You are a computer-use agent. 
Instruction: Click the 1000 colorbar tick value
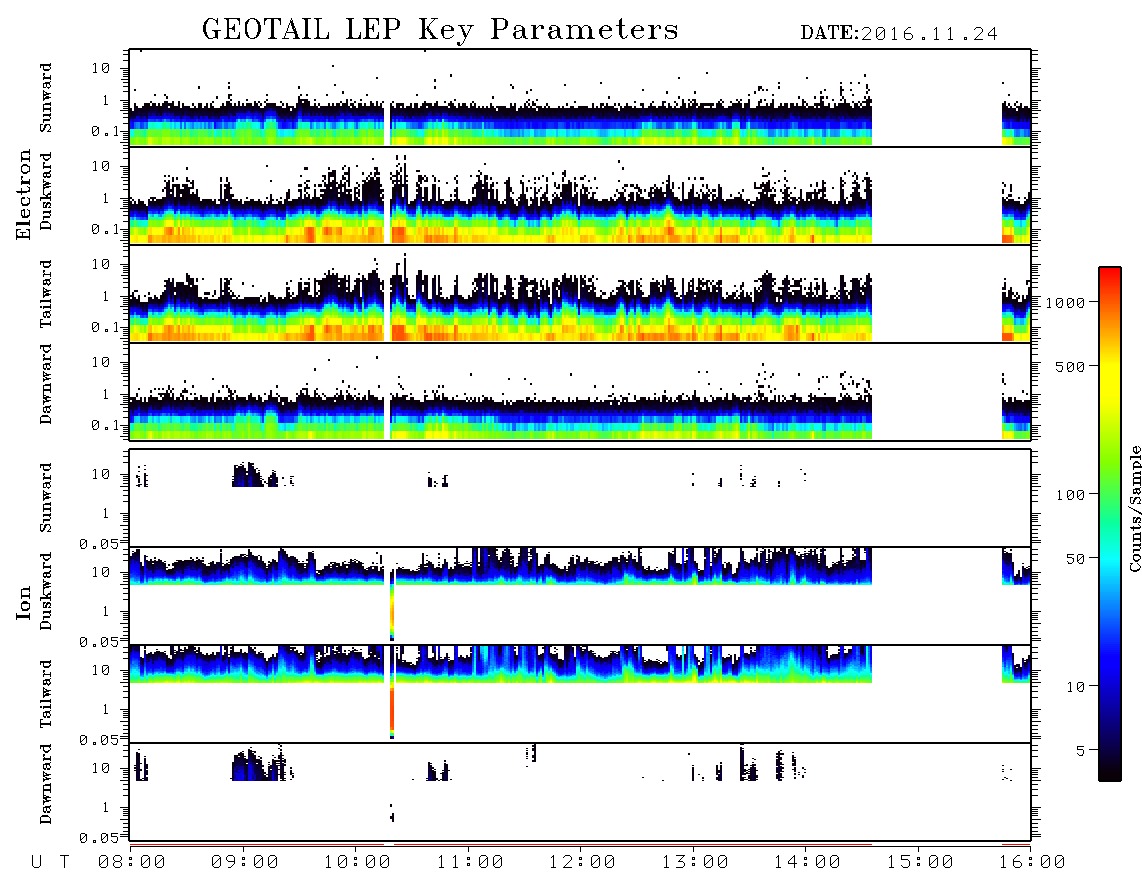point(1065,302)
